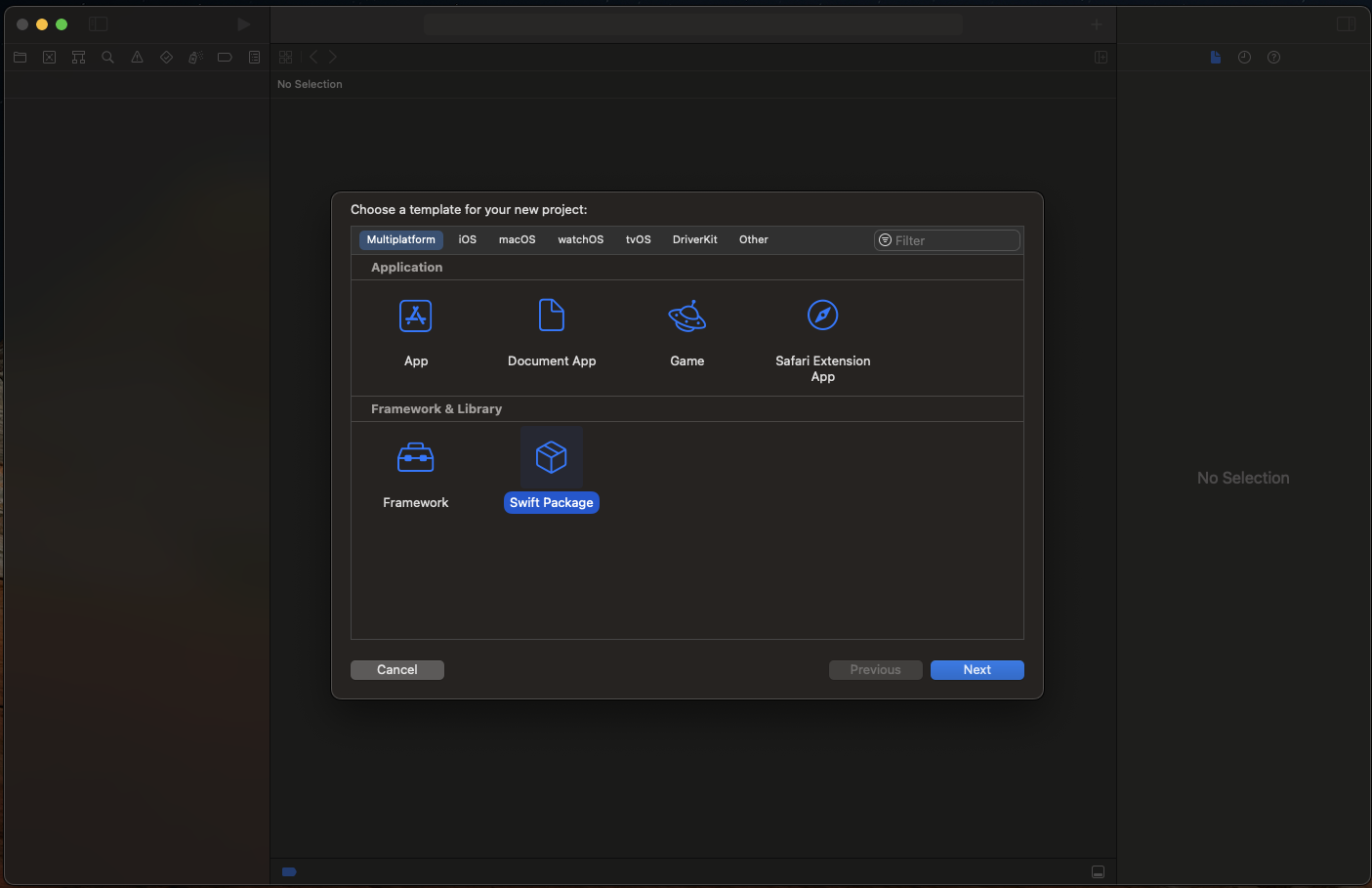
Task: Click the blue breakpoint tag indicator
Action: [289, 871]
